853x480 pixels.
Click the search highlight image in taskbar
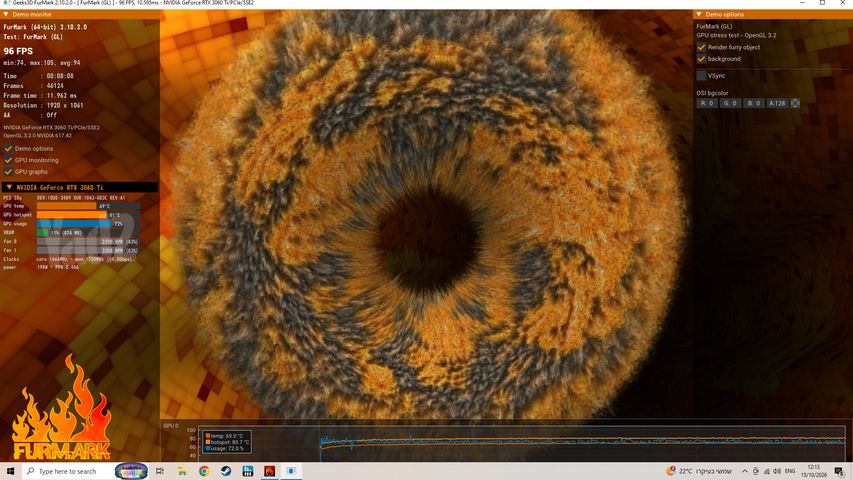(131, 471)
